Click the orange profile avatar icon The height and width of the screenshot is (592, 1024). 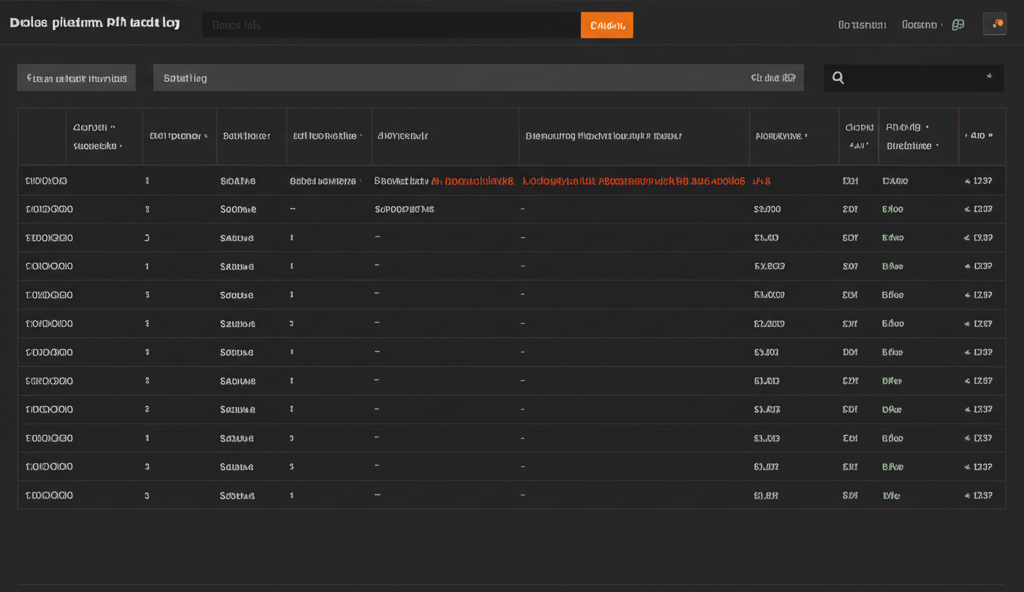click(995, 24)
